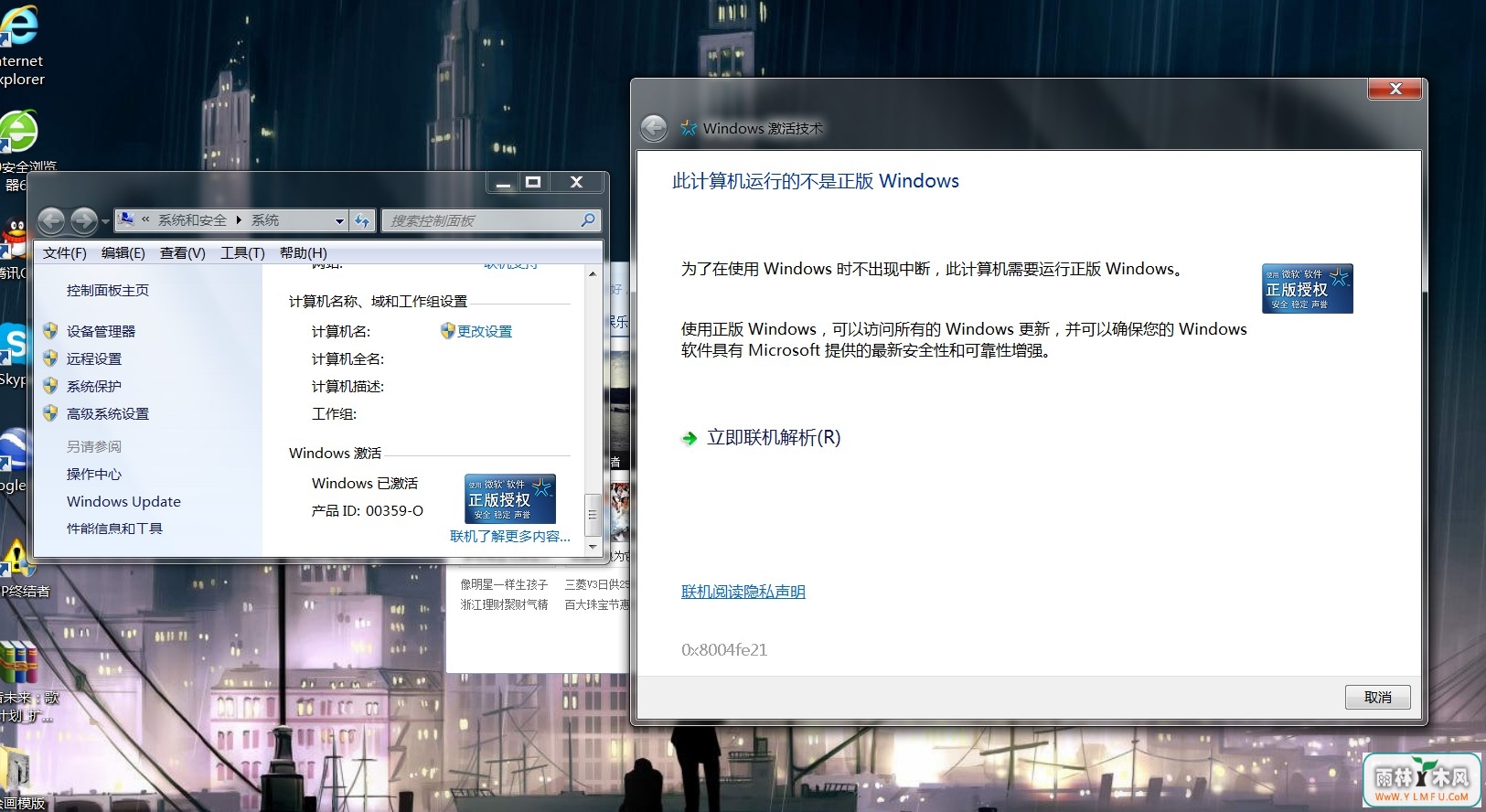The image size is (1486, 812).
Task: Click 像明星一样生孩子 in background browser
Action: pos(504,584)
